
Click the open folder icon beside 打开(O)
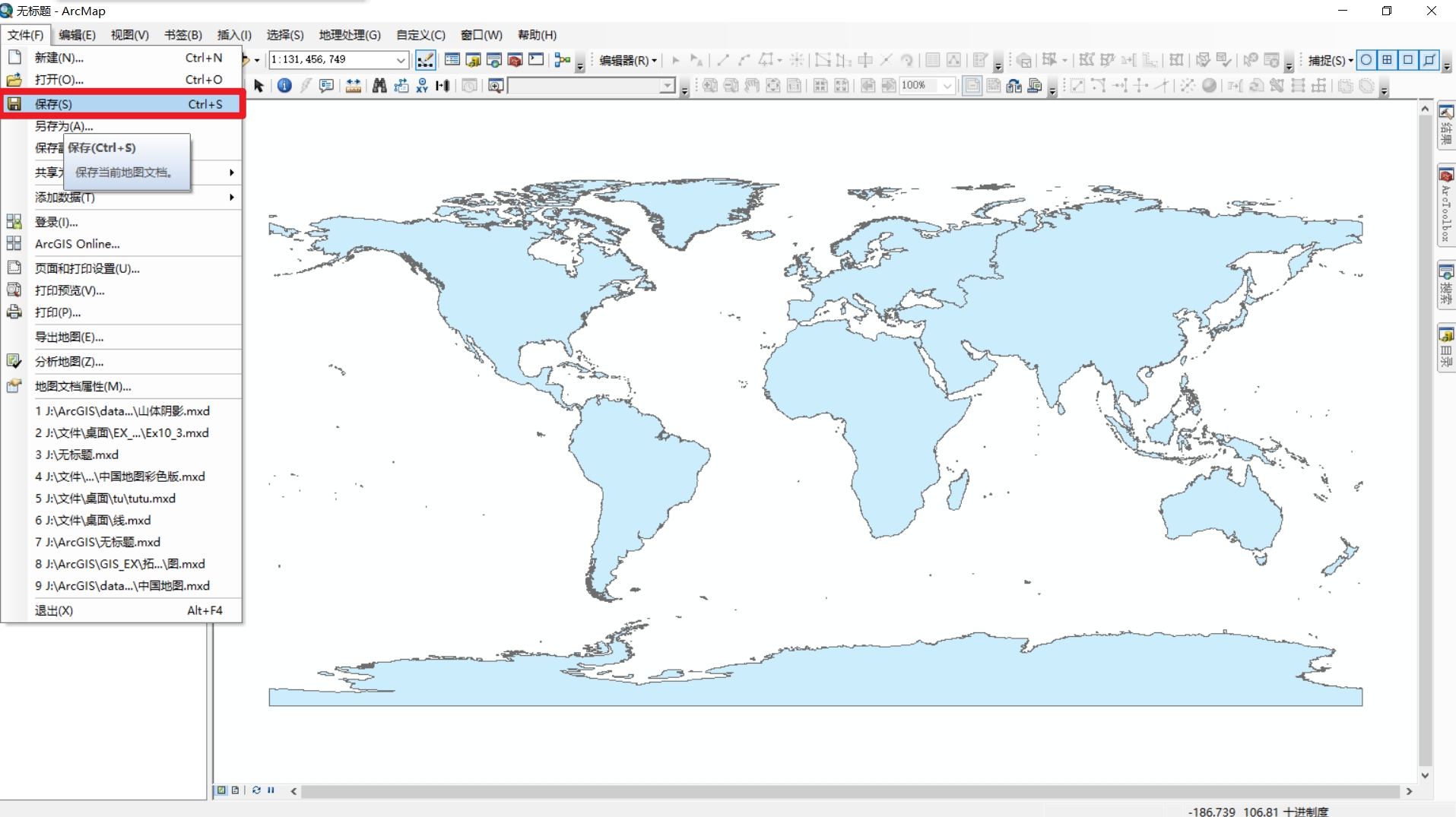tap(14, 79)
